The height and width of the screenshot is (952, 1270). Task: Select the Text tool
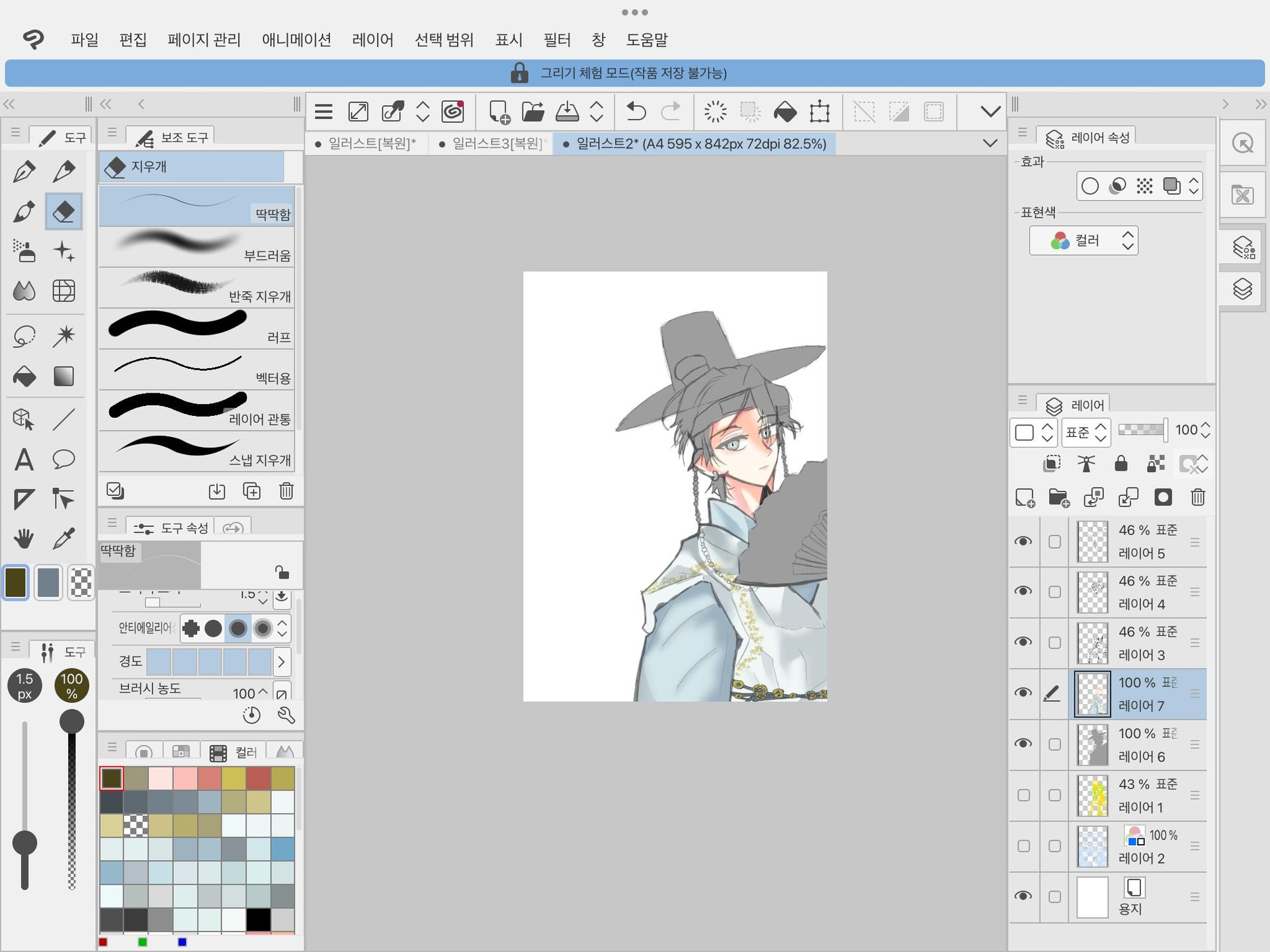[x=24, y=459]
